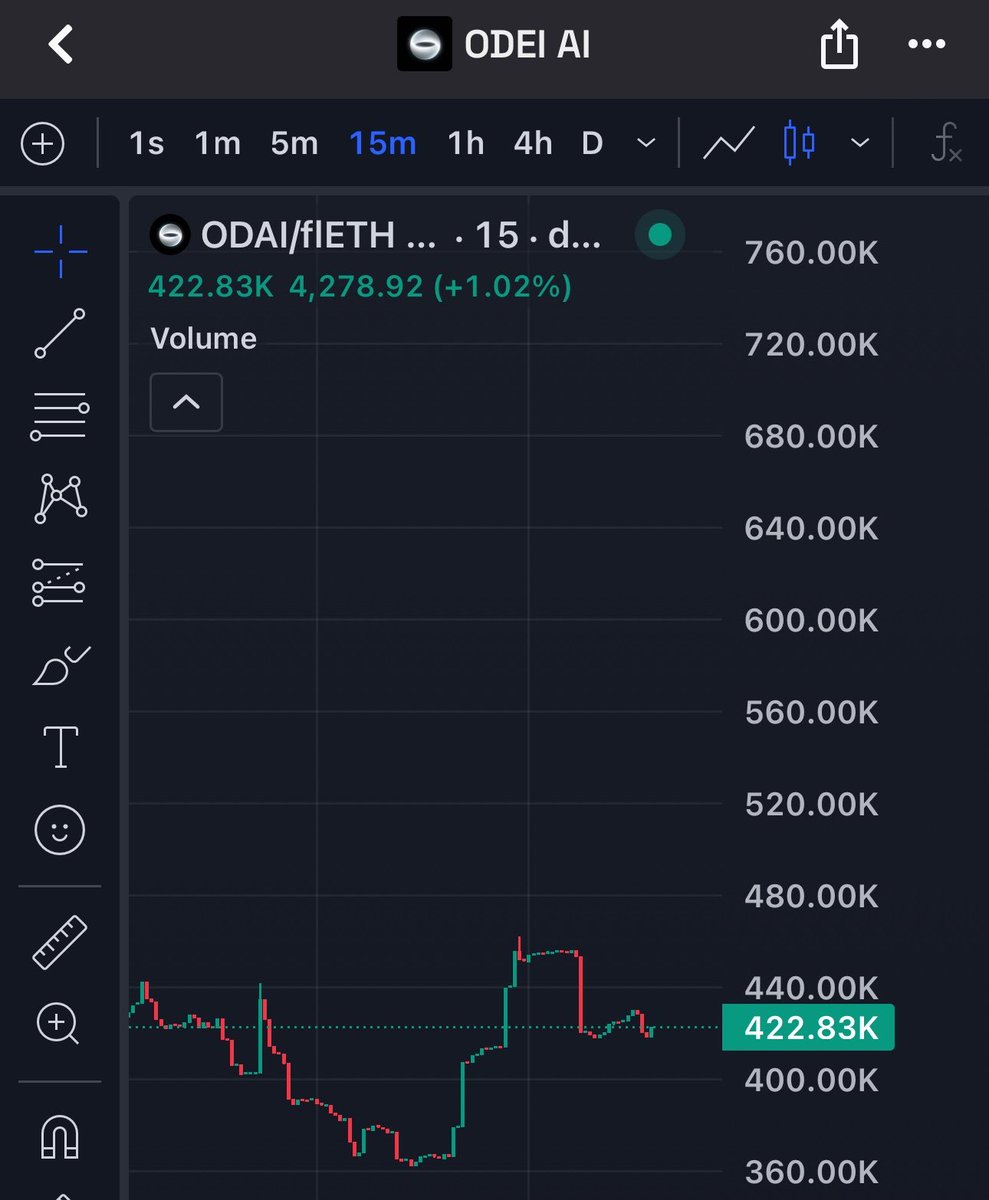Select the 1s timeframe
This screenshot has height=1200, width=989.
(146, 144)
